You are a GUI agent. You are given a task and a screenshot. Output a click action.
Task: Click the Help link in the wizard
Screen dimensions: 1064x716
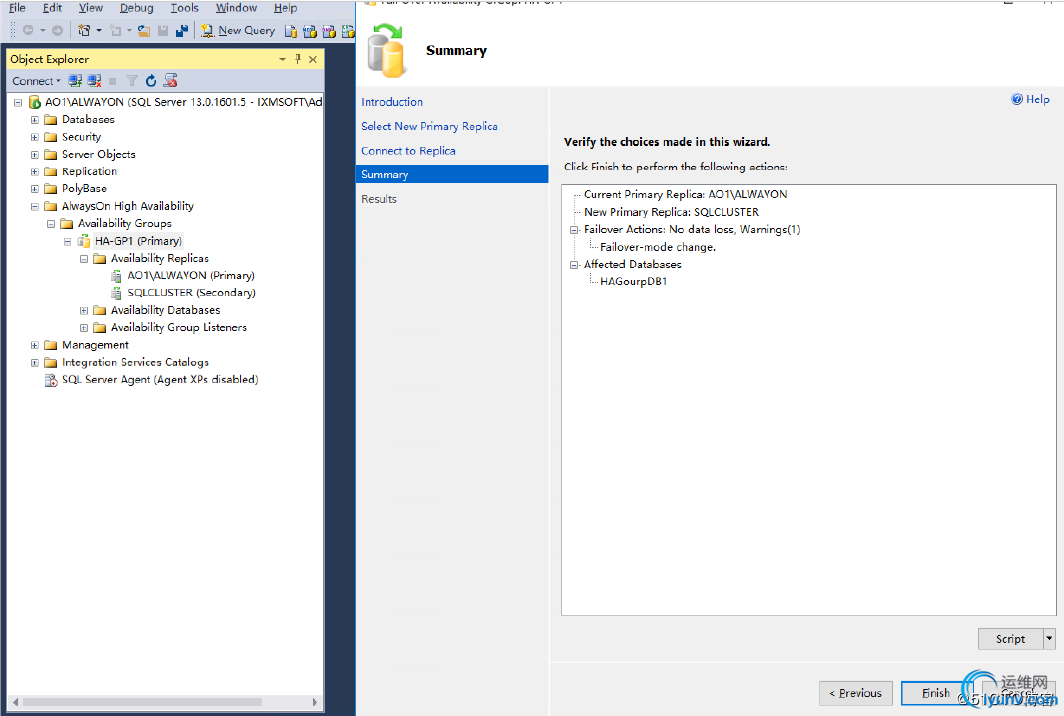[1037, 99]
